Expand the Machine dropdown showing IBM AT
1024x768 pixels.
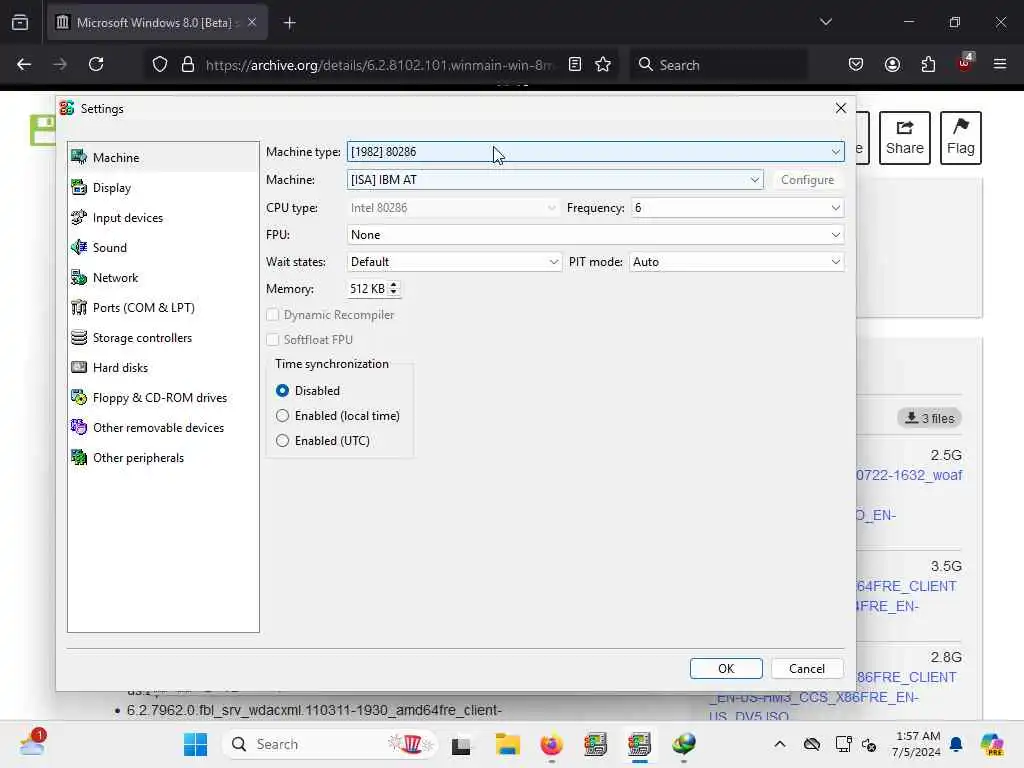554,180
